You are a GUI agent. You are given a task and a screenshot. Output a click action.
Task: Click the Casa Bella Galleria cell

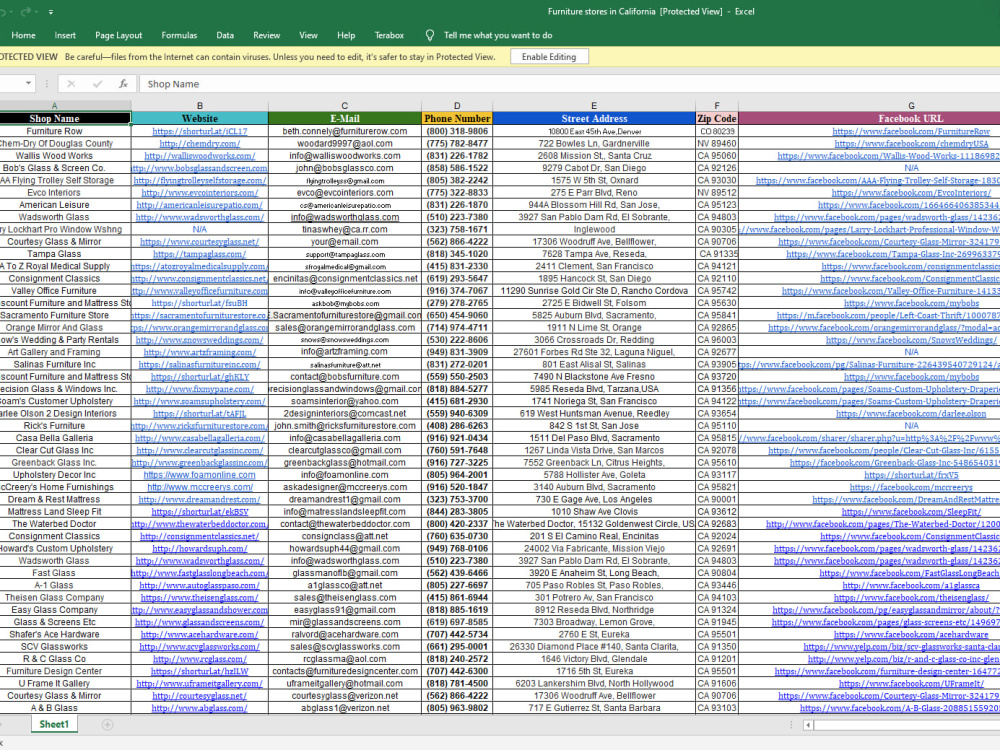click(x=54, y=438)
